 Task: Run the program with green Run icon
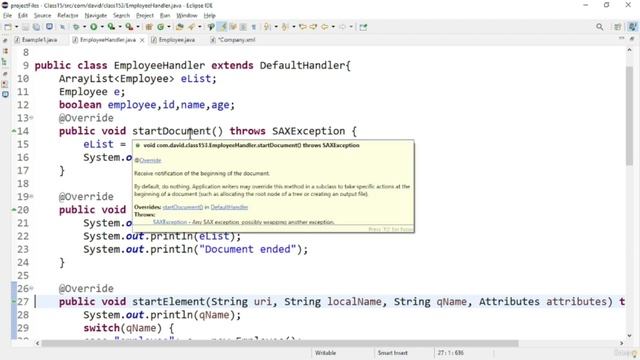click(94, 27)
